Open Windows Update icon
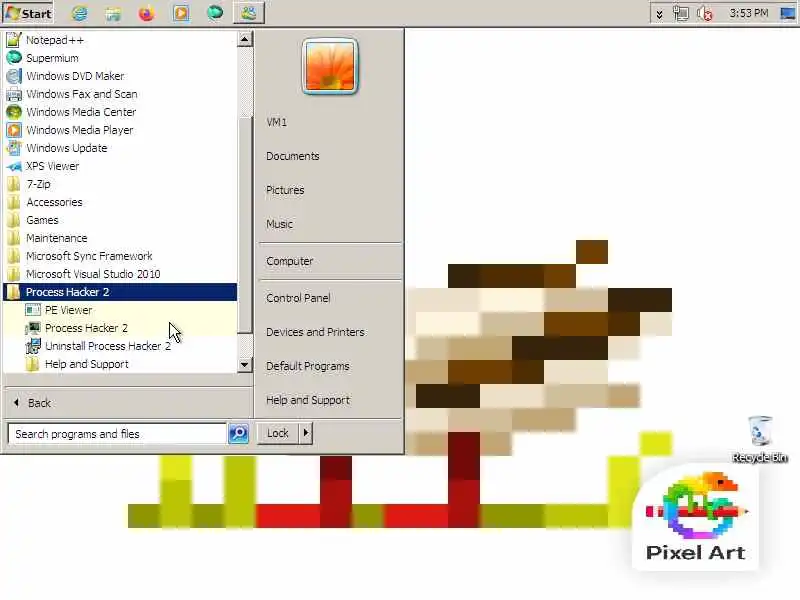The width and height of the screenshot is (800, 600). click(14, 148)
